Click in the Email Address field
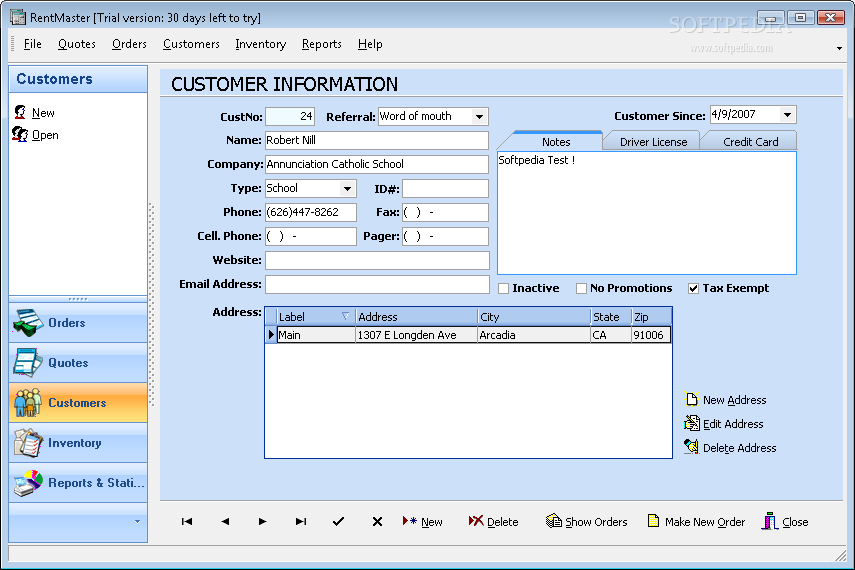The width and height of the screenshot is (855, 570). pos(377,284)
